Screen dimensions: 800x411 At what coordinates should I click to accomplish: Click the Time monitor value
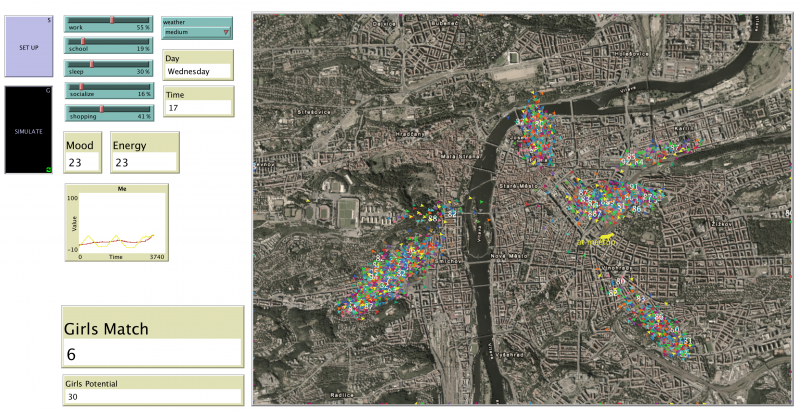197,107
